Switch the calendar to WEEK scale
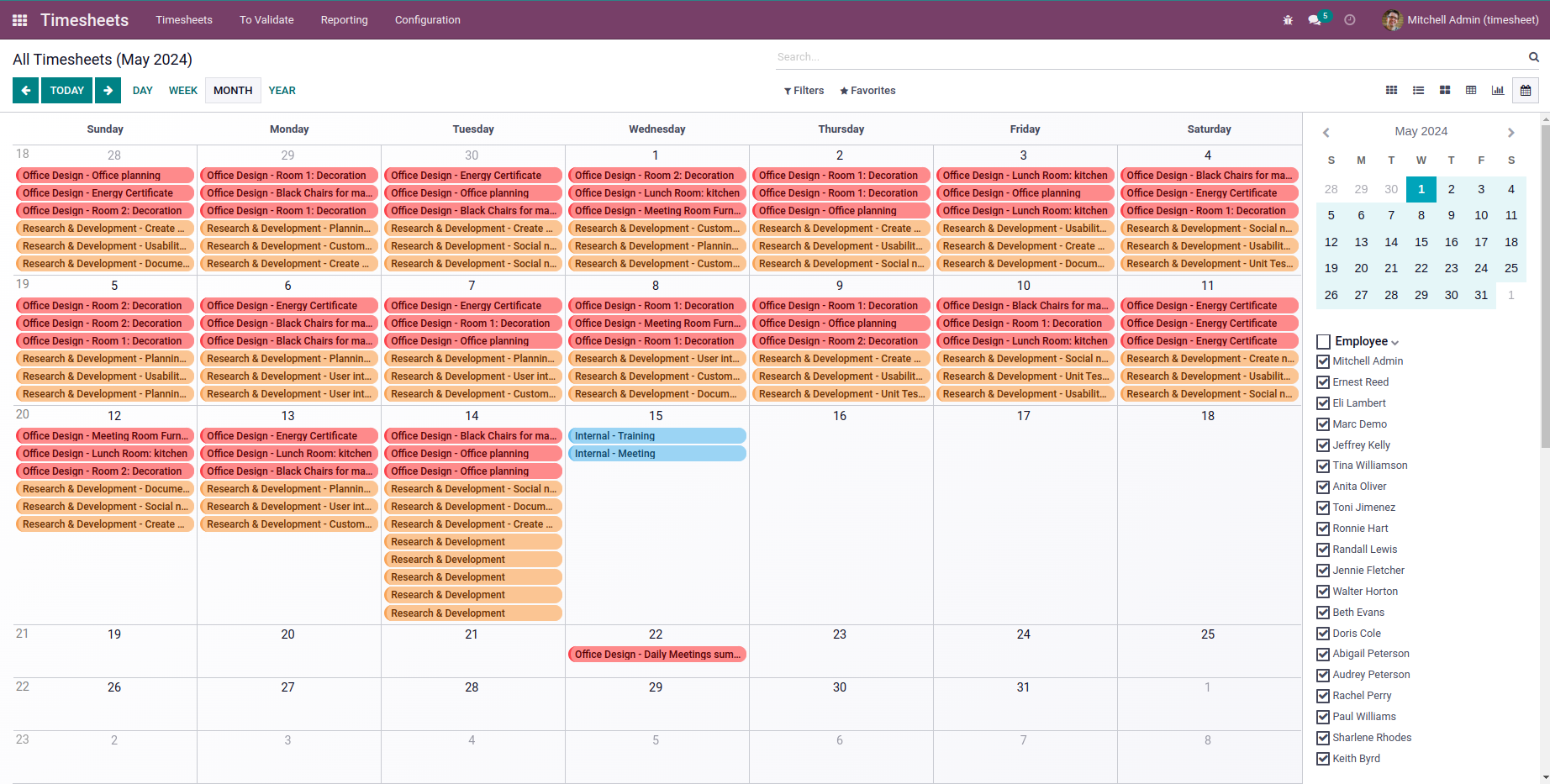This screenshot has height=784, width=1550. click(x=182, y=91)
